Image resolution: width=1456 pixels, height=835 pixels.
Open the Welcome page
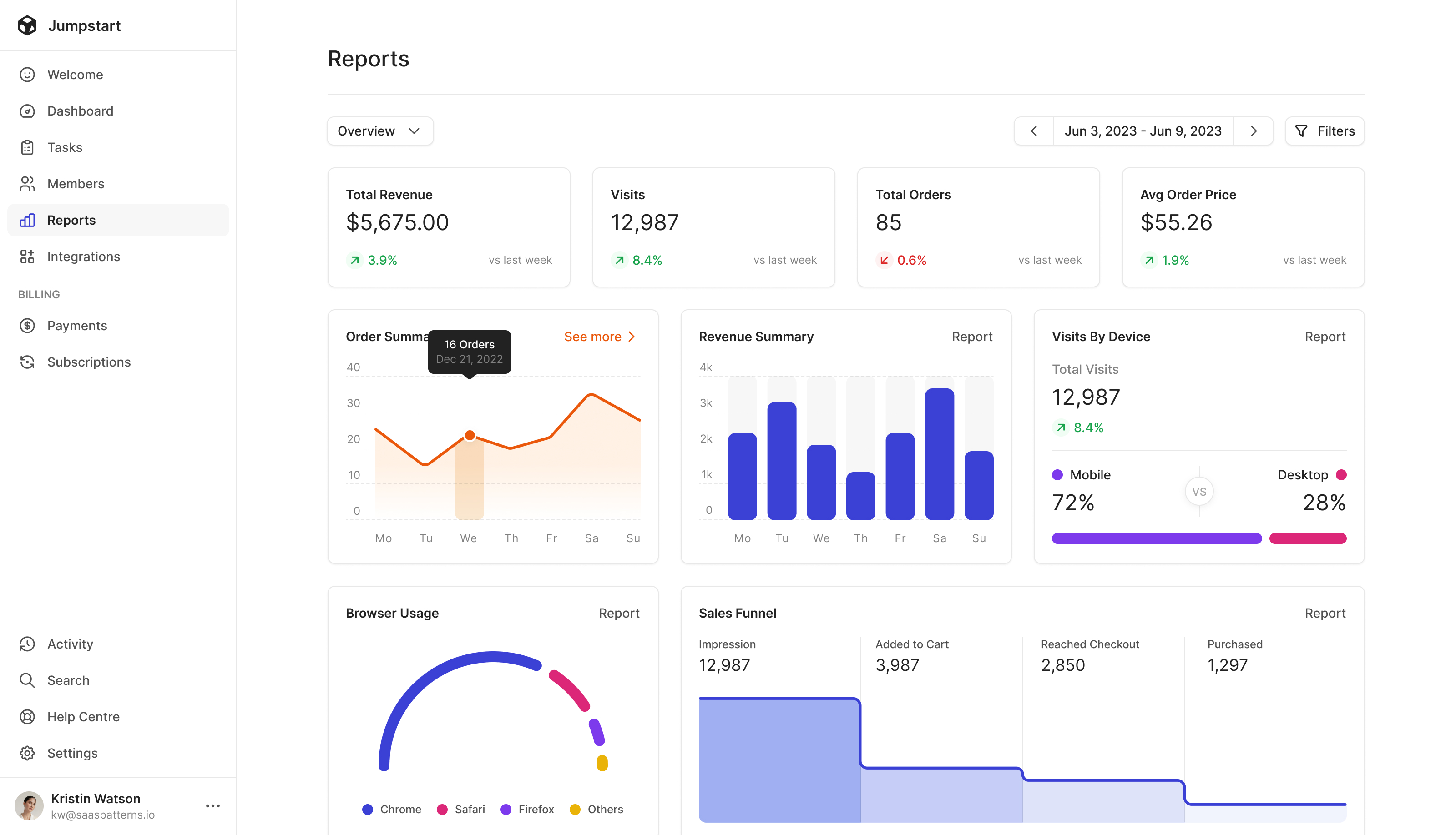[118, 75]
